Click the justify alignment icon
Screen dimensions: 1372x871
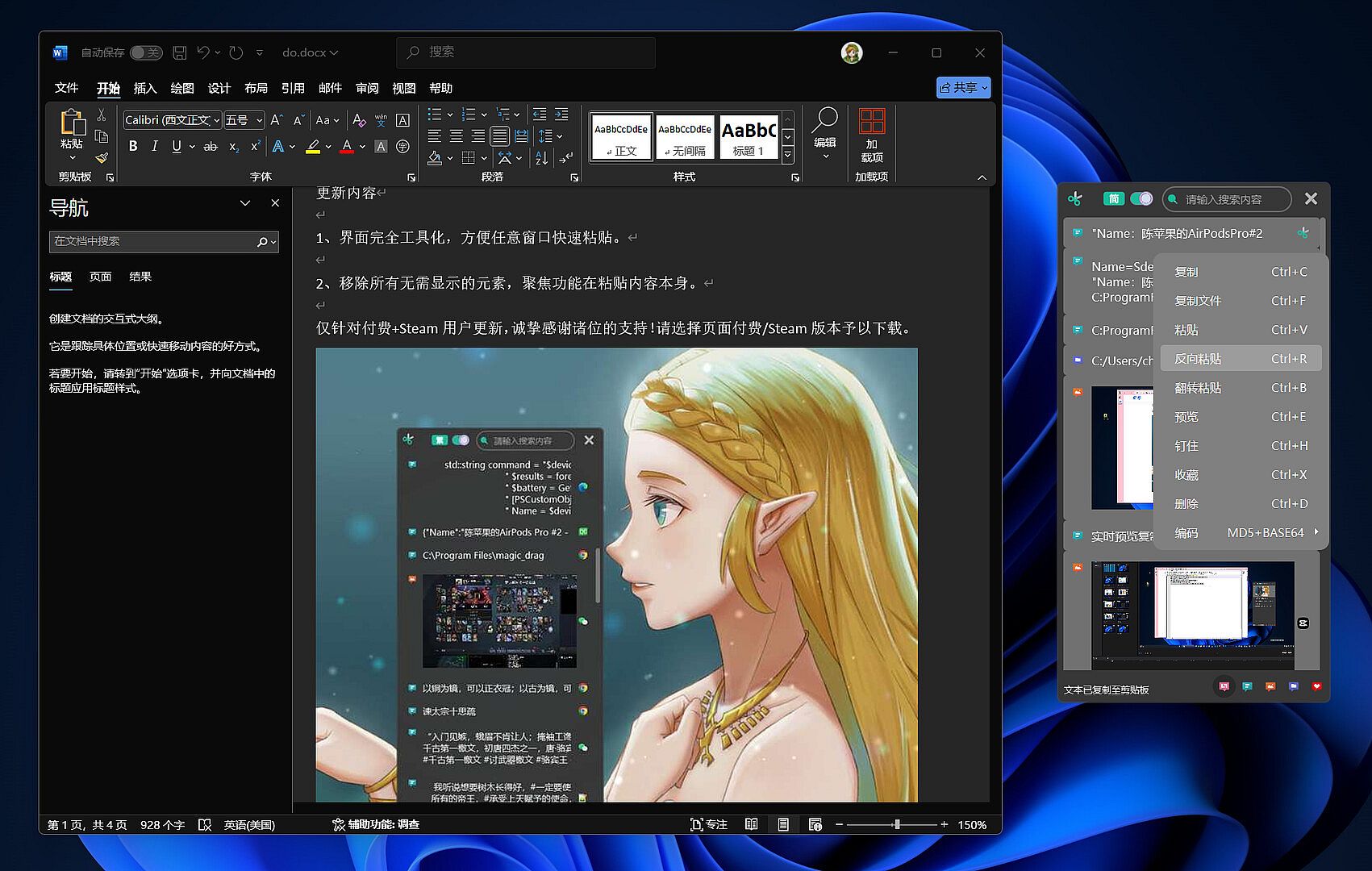pos(499,135)
